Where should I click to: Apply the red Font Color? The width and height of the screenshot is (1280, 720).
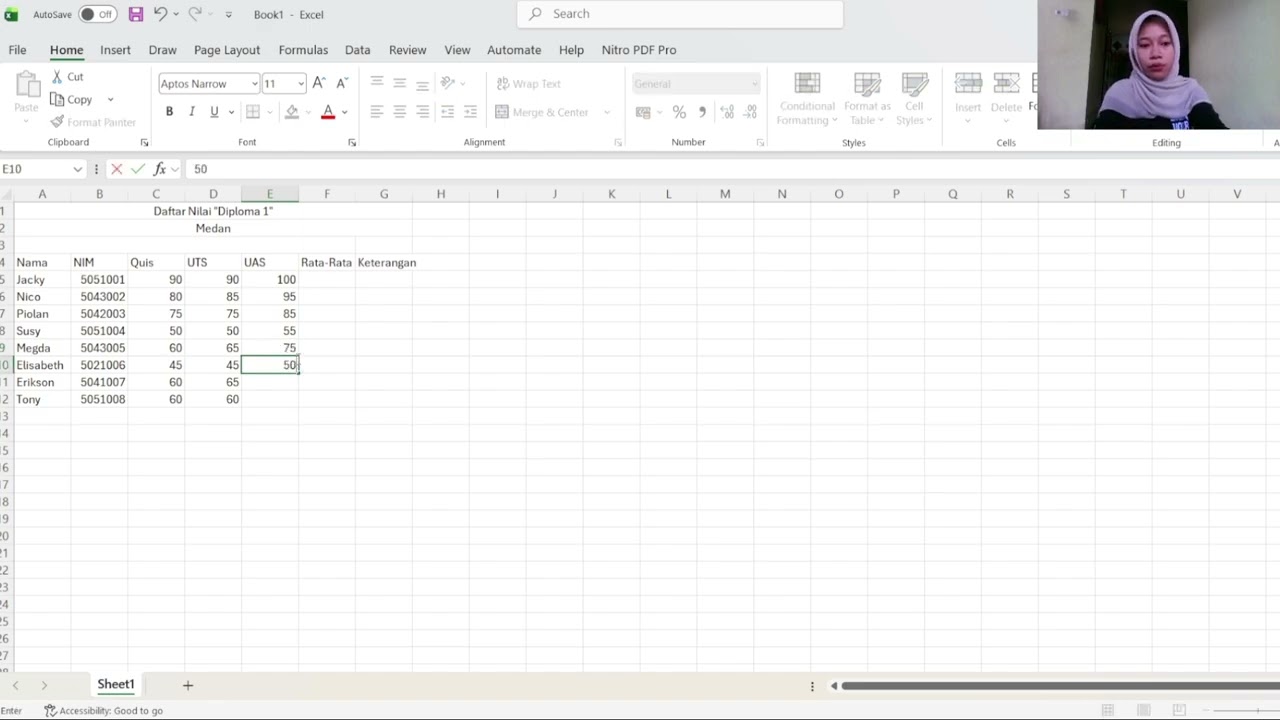click(x=327, y=112)
